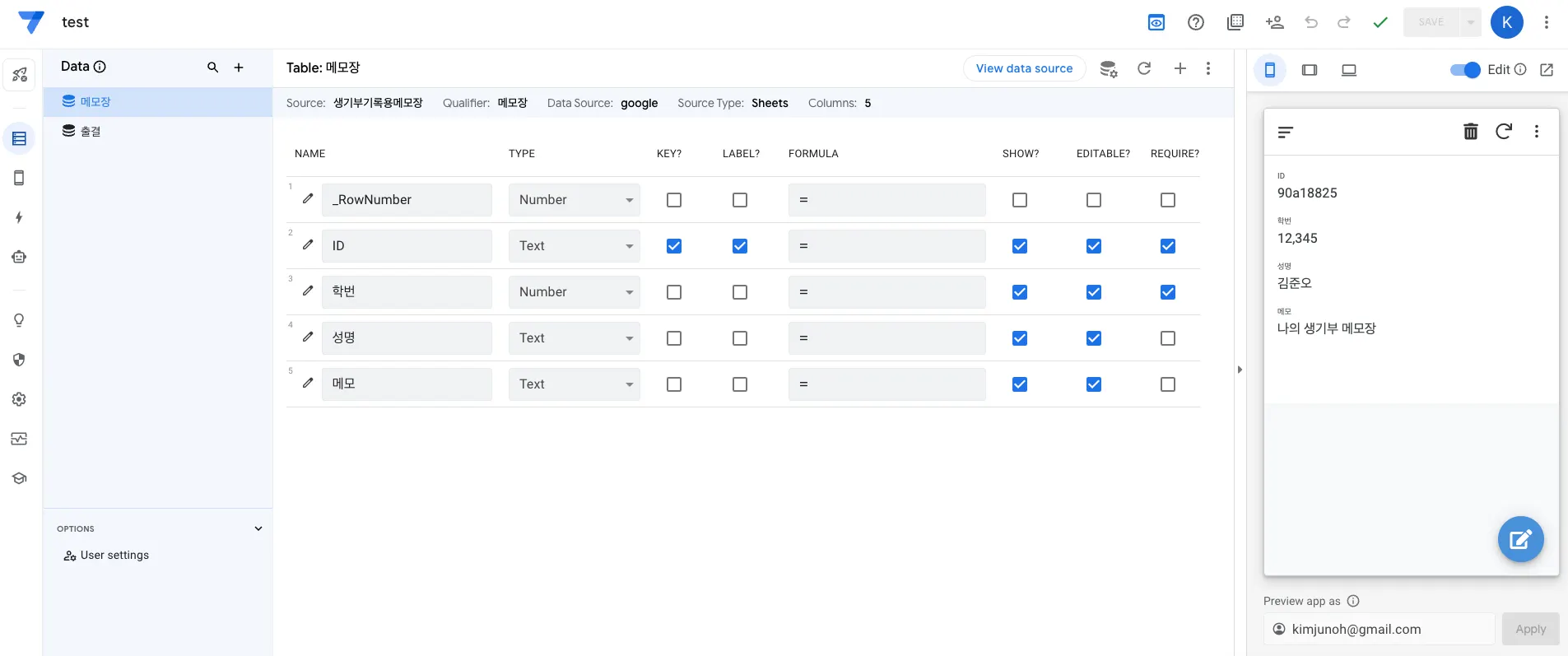Click the trash delete icon in preview

(1470, 132)
